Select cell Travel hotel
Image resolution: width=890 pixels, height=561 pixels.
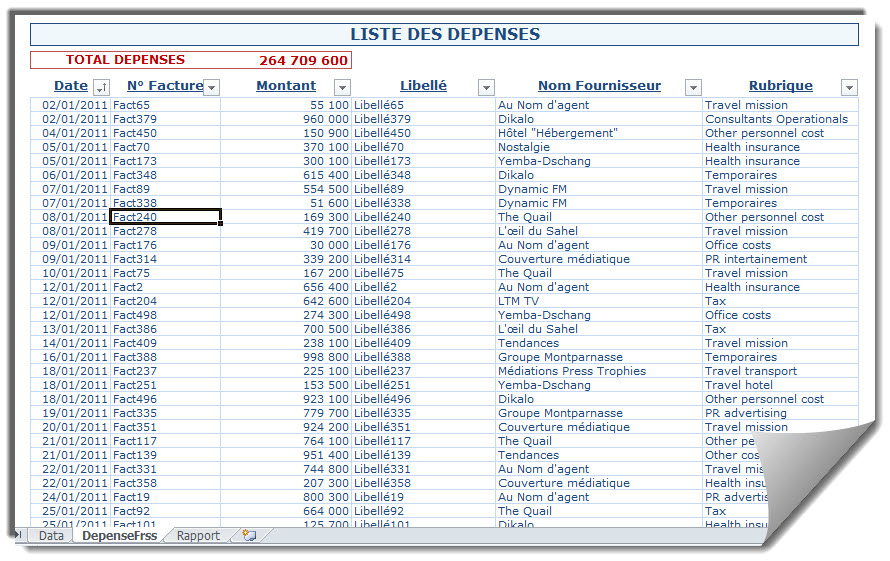pyautogui.click(x=780, y=385)
